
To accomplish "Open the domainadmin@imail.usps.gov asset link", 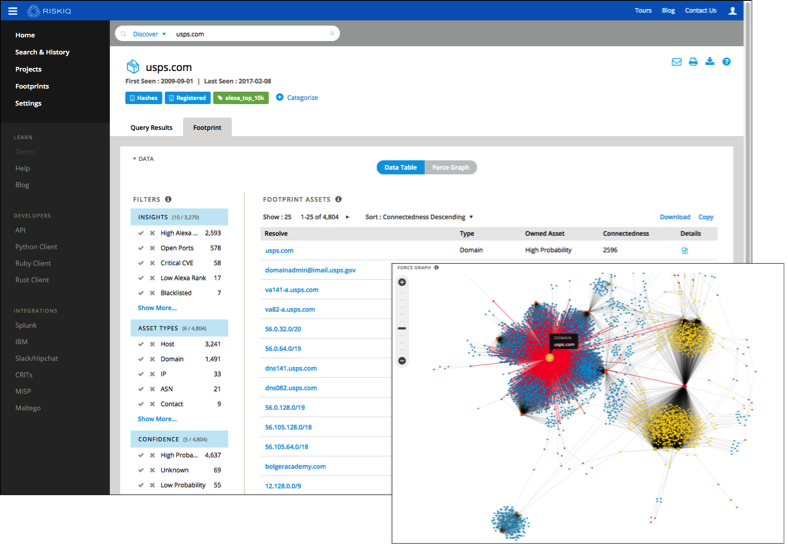I will coord(310,270).
